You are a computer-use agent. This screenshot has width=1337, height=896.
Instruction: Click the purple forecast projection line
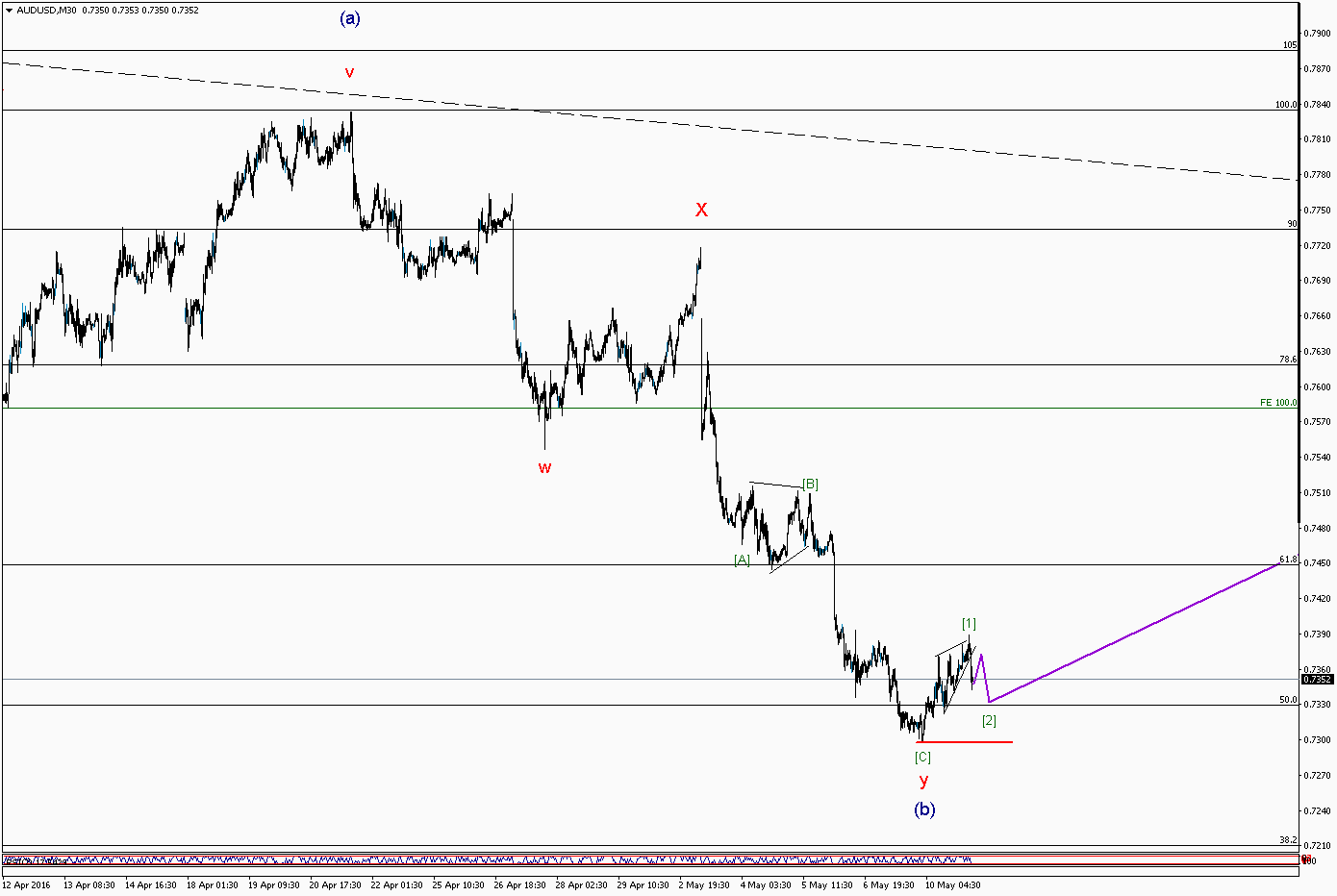pyautogui.click(x=1135, y=632)
